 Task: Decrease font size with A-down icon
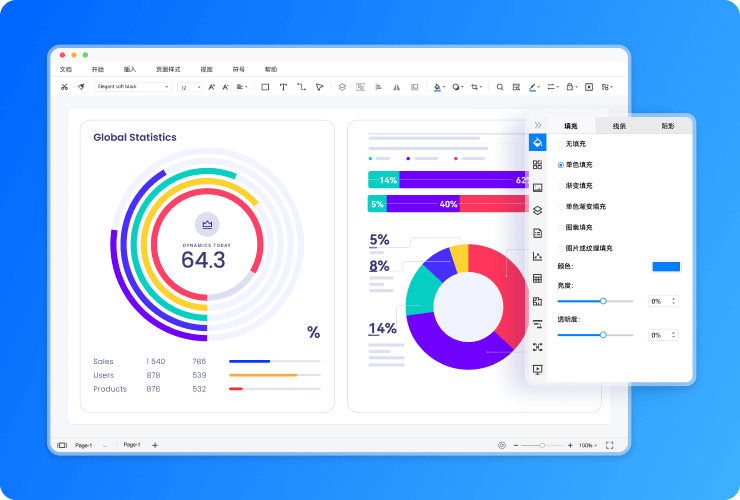point(226,87)
